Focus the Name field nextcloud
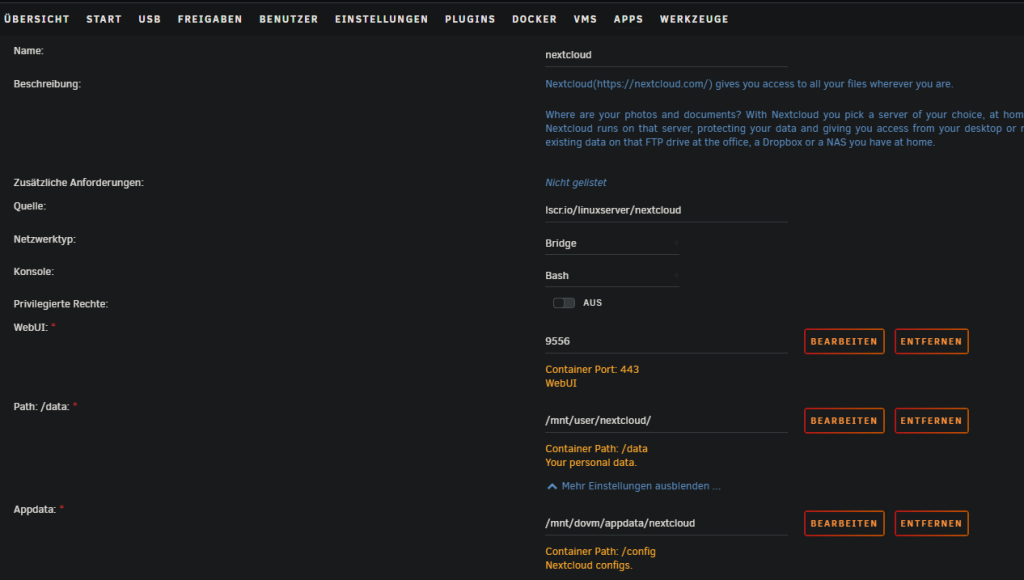The width and height of the screenshot is (1024, 580). (666, 55)
